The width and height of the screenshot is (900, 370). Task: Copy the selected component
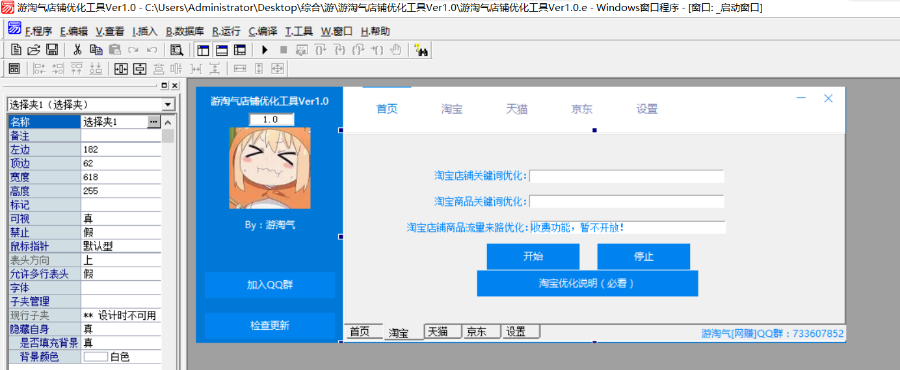click(96, 50)
